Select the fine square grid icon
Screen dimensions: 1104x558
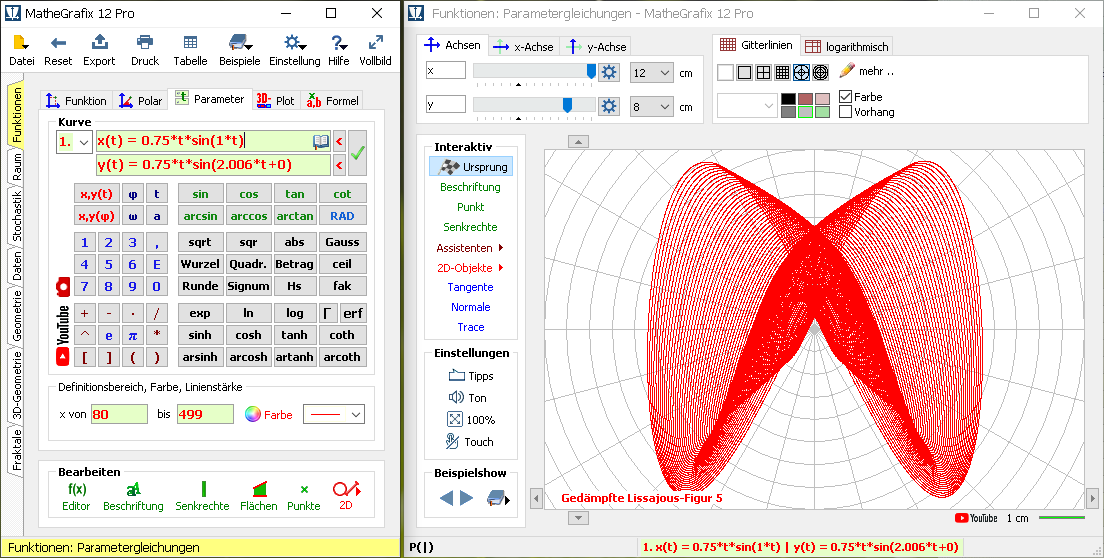coord(782,72)
